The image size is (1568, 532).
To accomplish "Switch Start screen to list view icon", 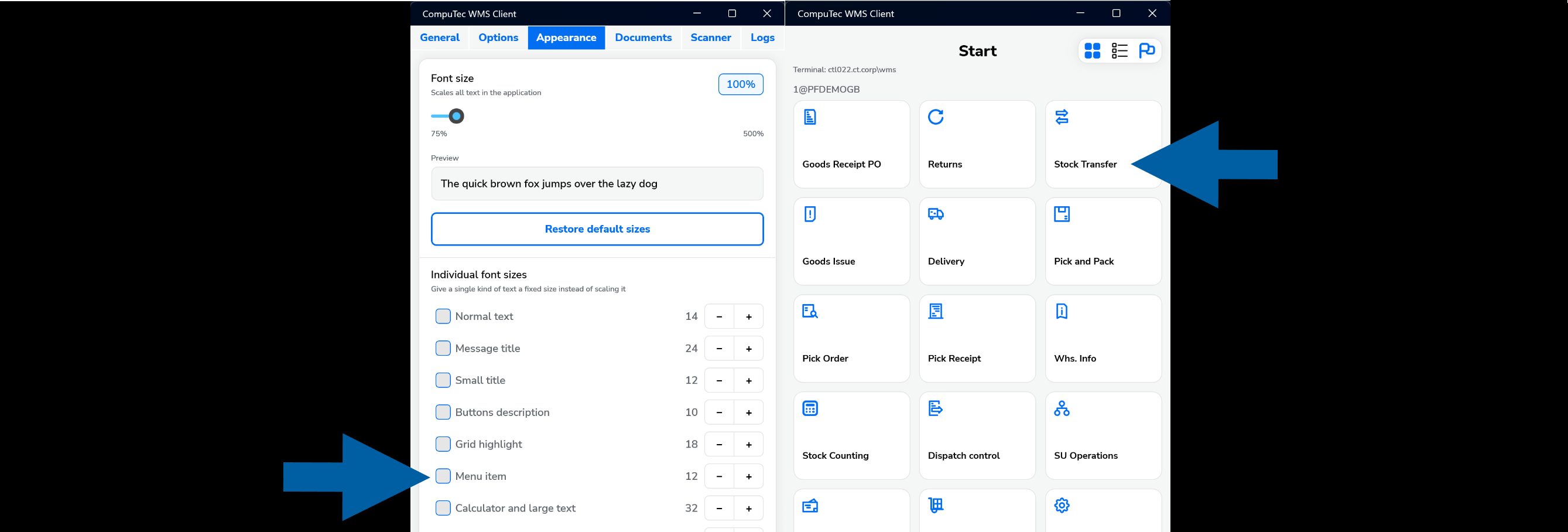I will pyautogui.click(x=1119, y=50).
